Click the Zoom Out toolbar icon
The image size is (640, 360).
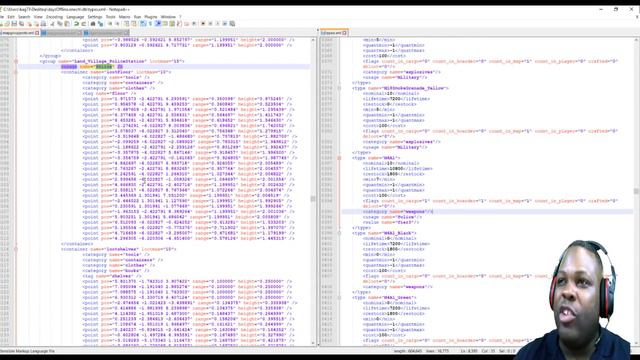coord(117,24)
